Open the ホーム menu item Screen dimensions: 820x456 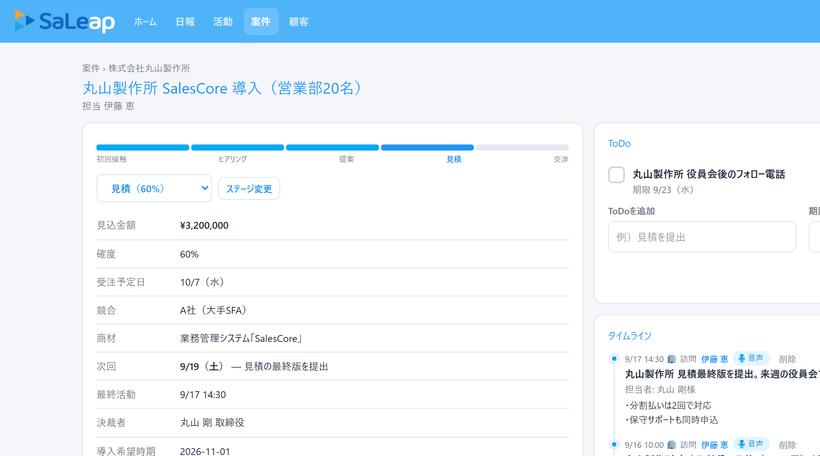point(145,21)
